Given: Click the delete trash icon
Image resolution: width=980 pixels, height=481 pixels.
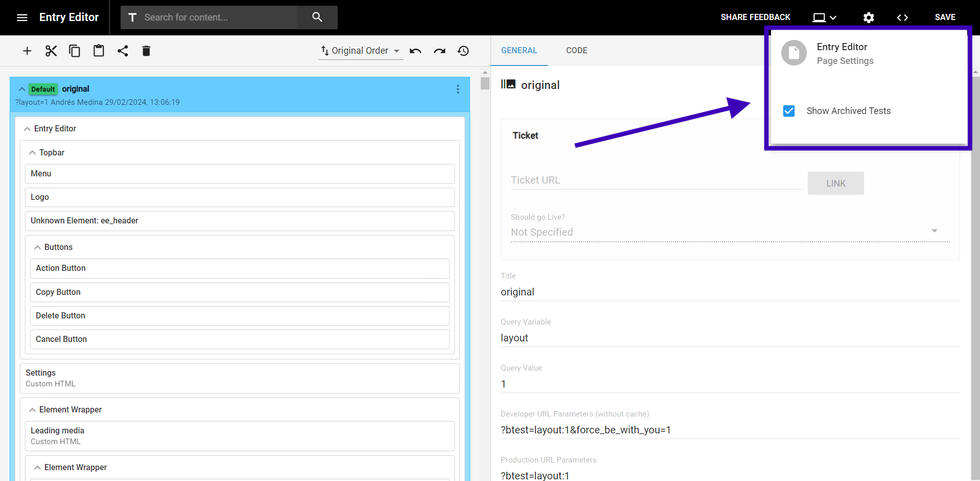Looking at the screenshot, I should pyautogui.click(x=146, y=51).
